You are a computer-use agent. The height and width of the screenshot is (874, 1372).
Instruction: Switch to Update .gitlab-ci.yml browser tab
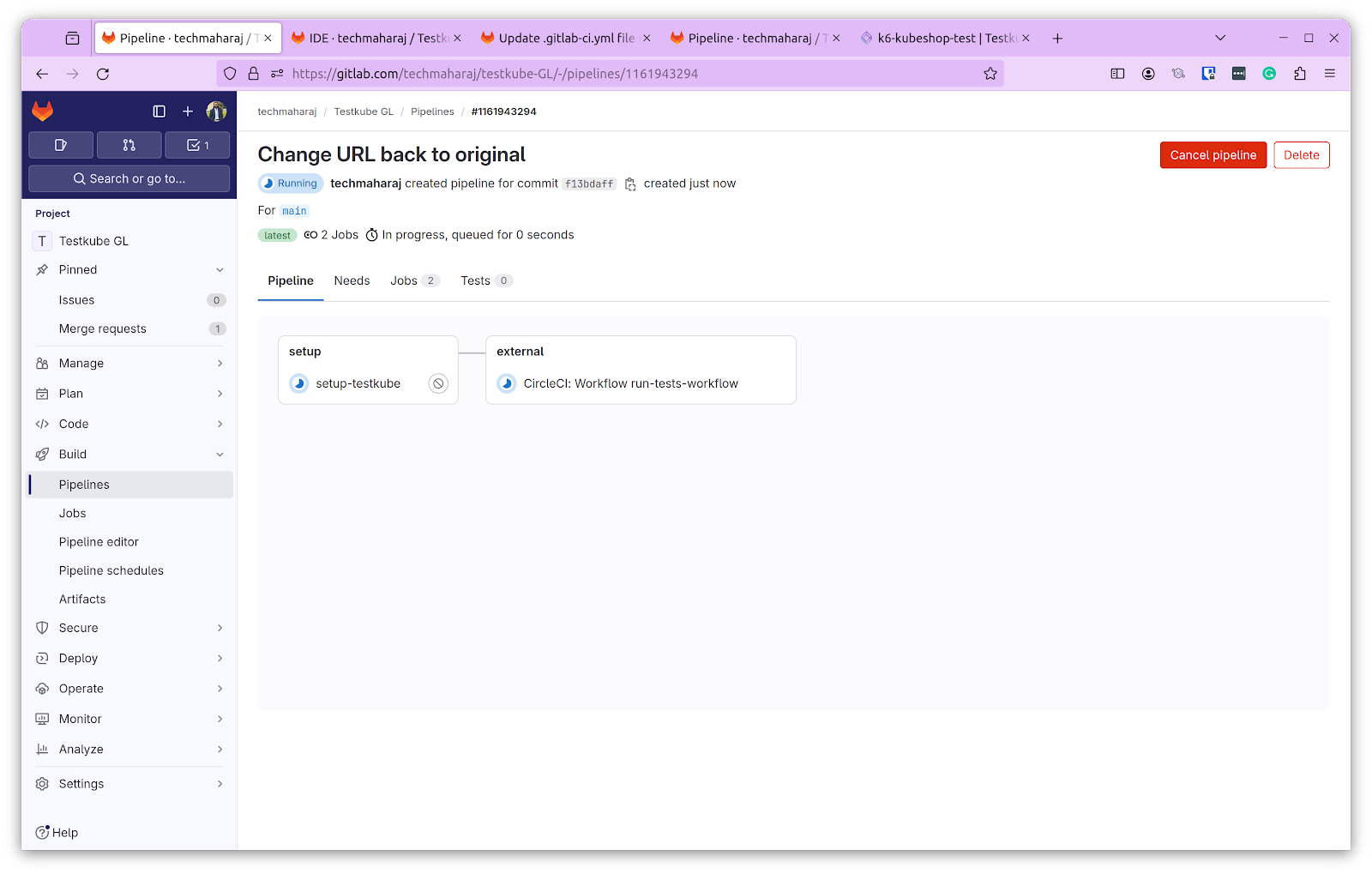(x=567, y=38)
